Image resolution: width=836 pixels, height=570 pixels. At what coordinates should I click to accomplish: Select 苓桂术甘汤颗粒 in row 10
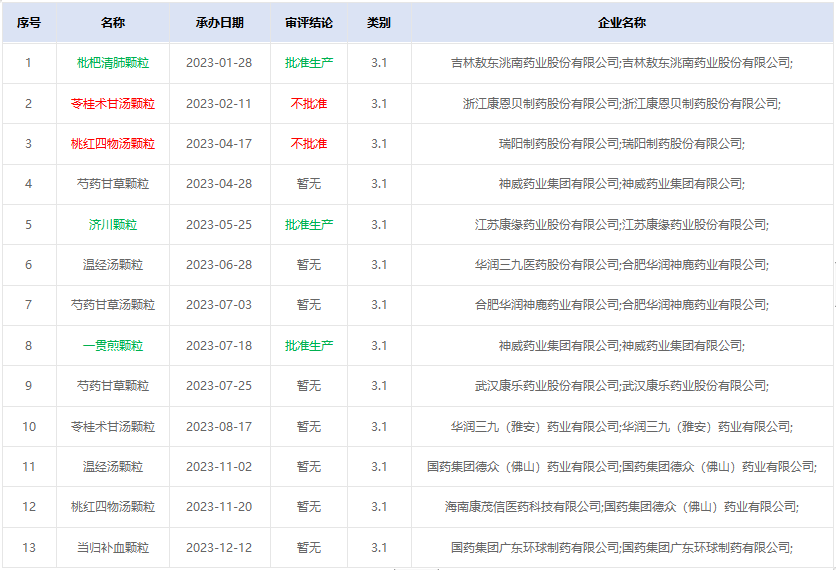tap(113, 427)
